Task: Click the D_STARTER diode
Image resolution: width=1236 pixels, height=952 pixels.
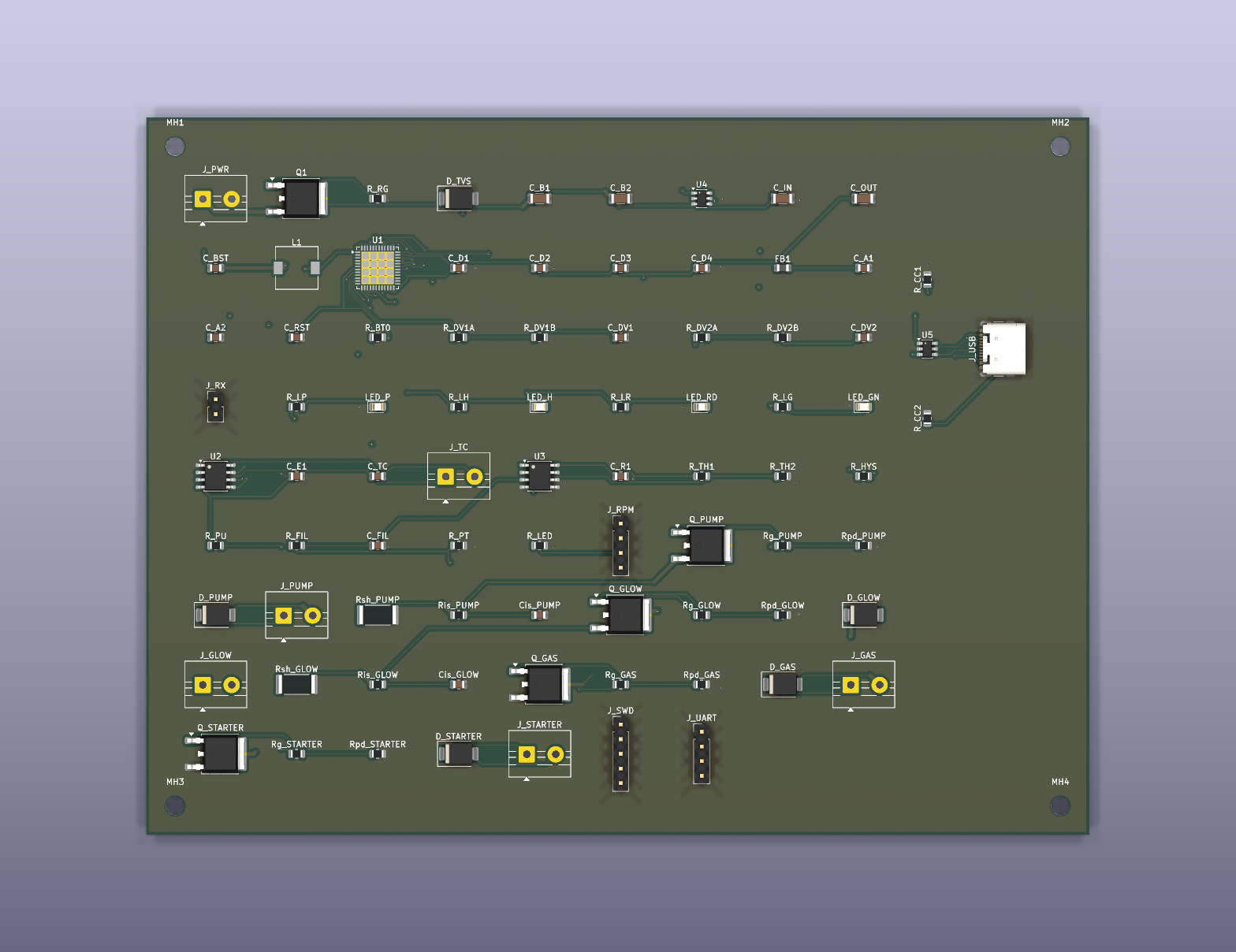Action: click(458, 753)
